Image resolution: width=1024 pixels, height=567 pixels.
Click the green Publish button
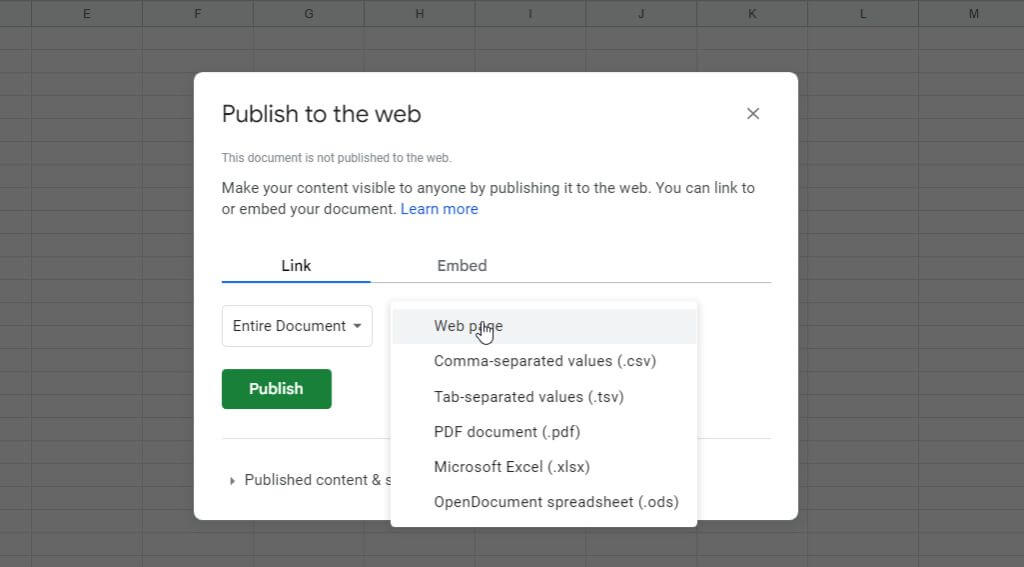pos(276,389)
